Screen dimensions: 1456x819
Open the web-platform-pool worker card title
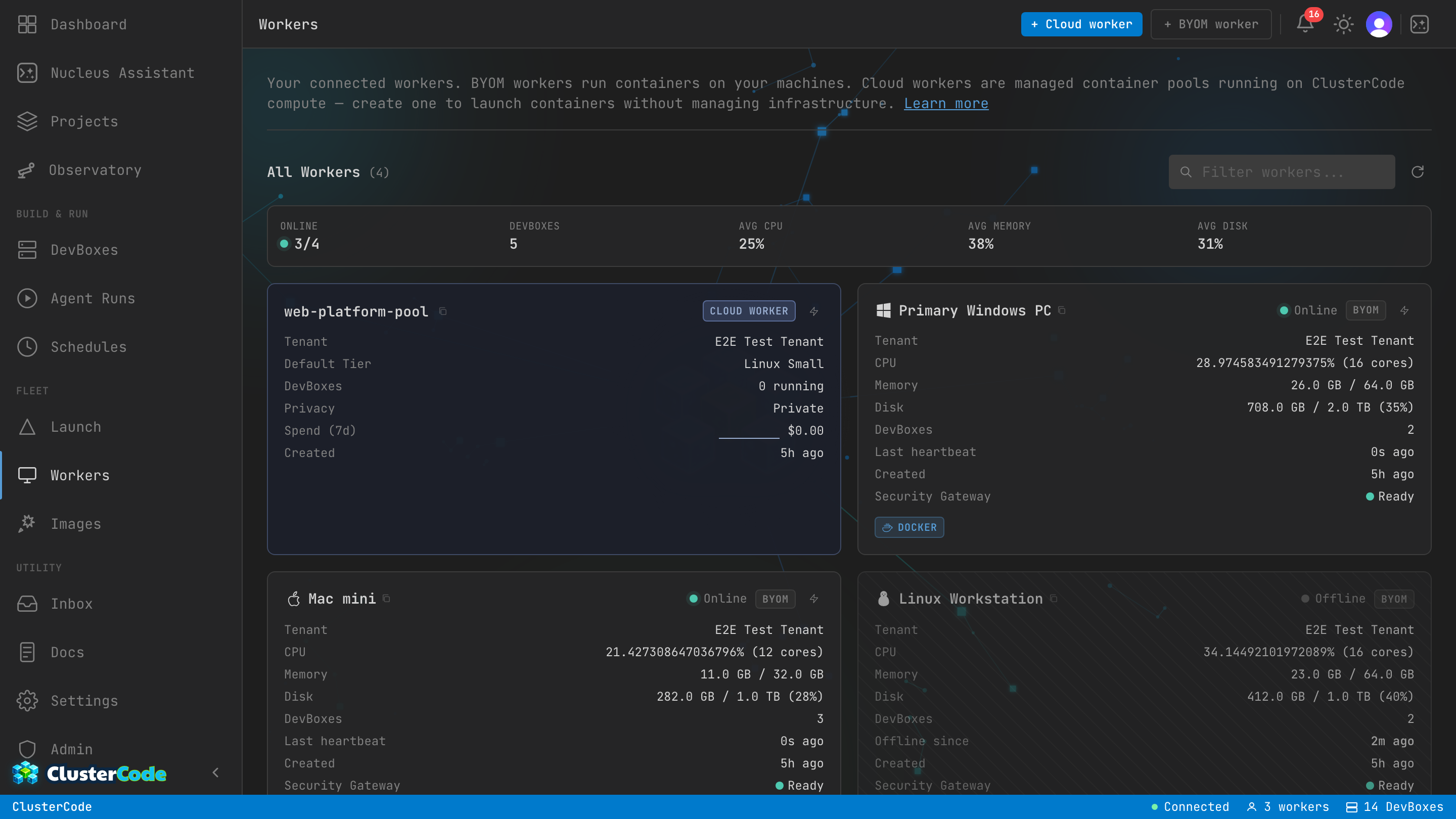[356, 311]
